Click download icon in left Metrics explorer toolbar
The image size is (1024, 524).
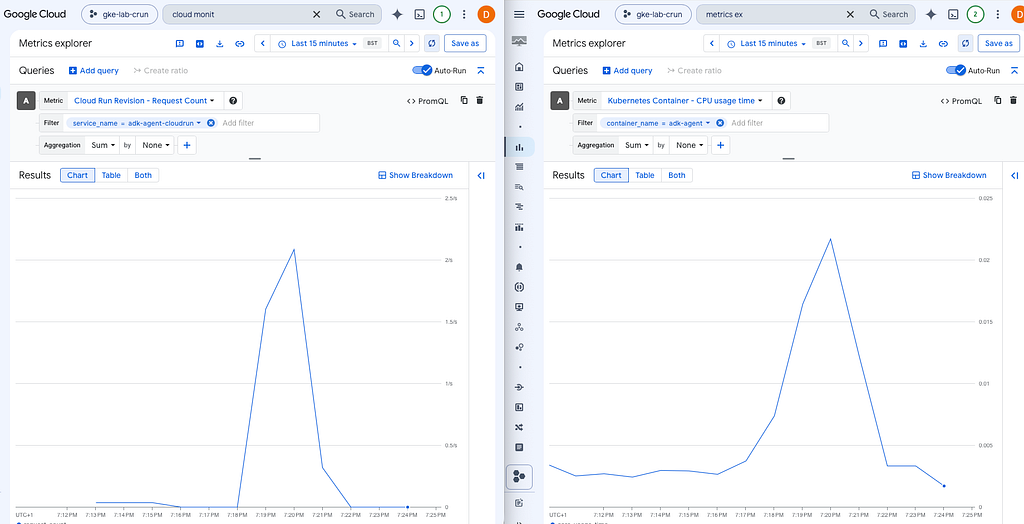click(x=220, y=44)
